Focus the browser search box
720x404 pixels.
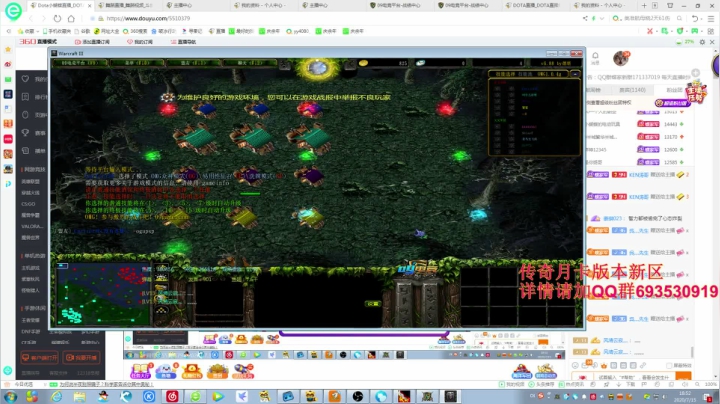coord(647,18)
